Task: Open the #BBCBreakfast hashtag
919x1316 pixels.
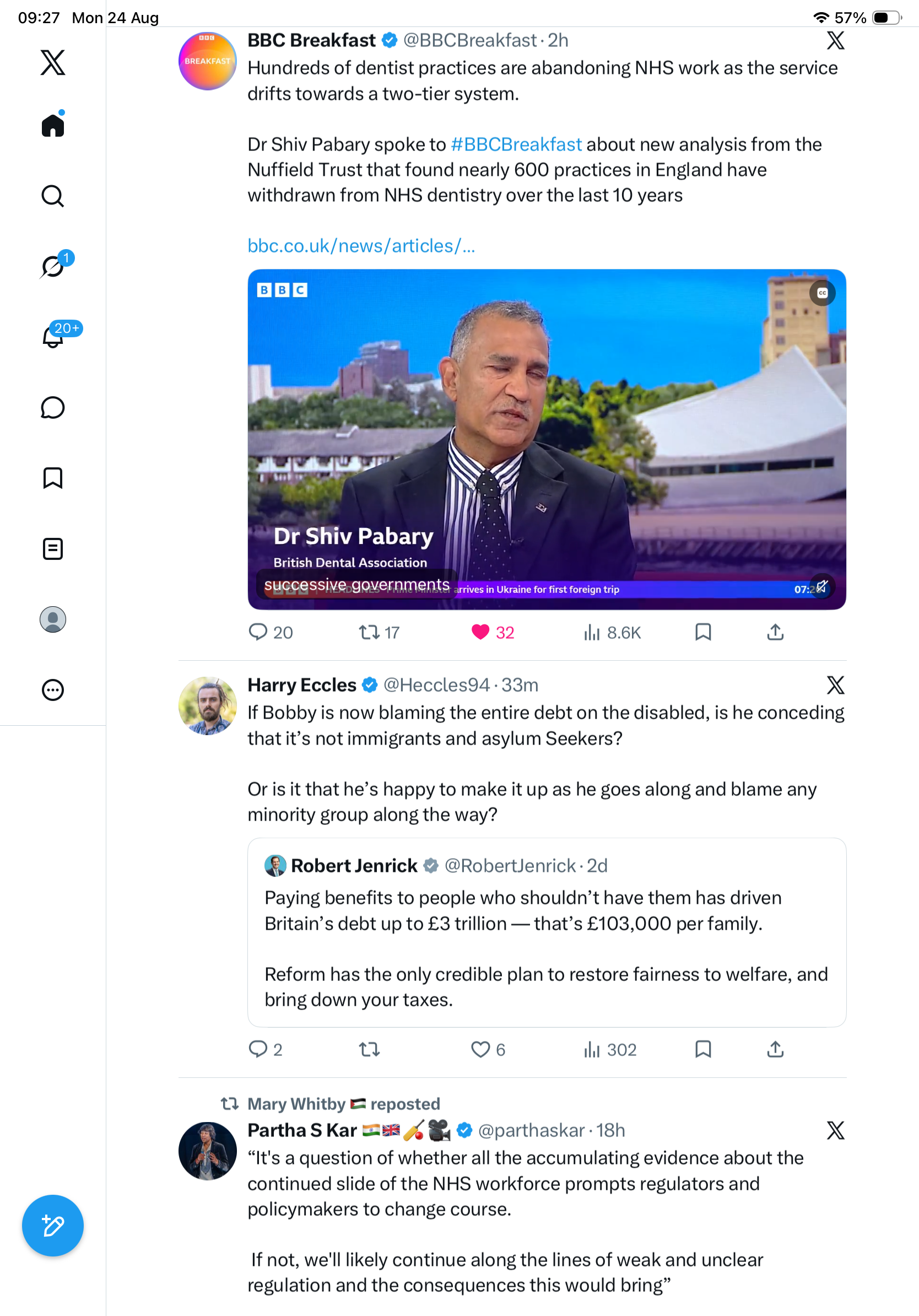Action: point(516,144)
